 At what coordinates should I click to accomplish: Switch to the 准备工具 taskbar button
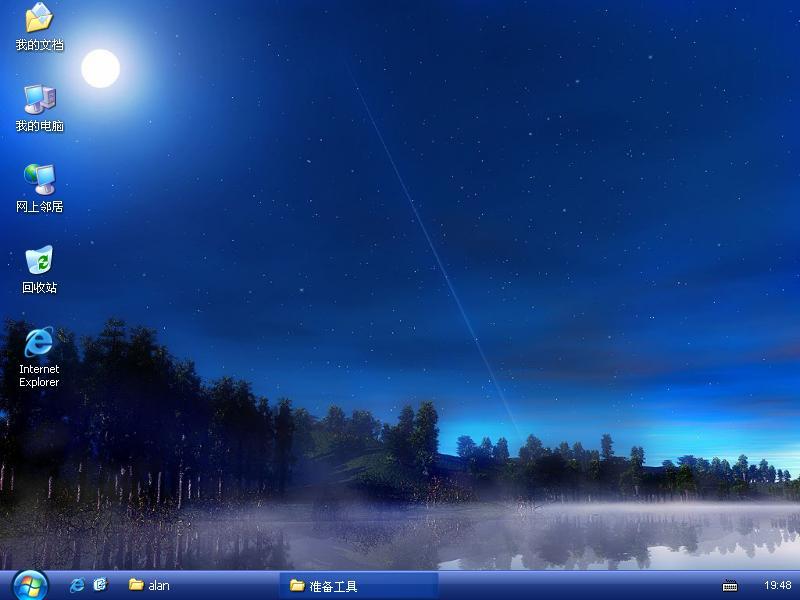click(359, 586)
